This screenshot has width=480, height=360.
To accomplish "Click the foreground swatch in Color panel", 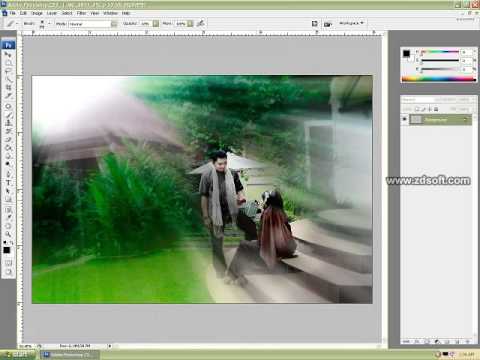I will pos(406,53).
